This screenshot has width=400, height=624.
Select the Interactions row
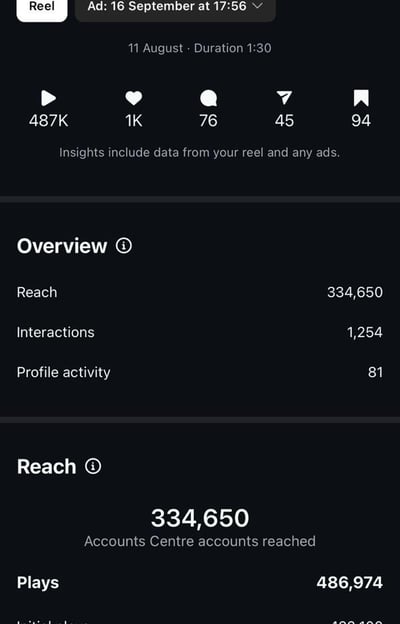(x=200, y=332)
